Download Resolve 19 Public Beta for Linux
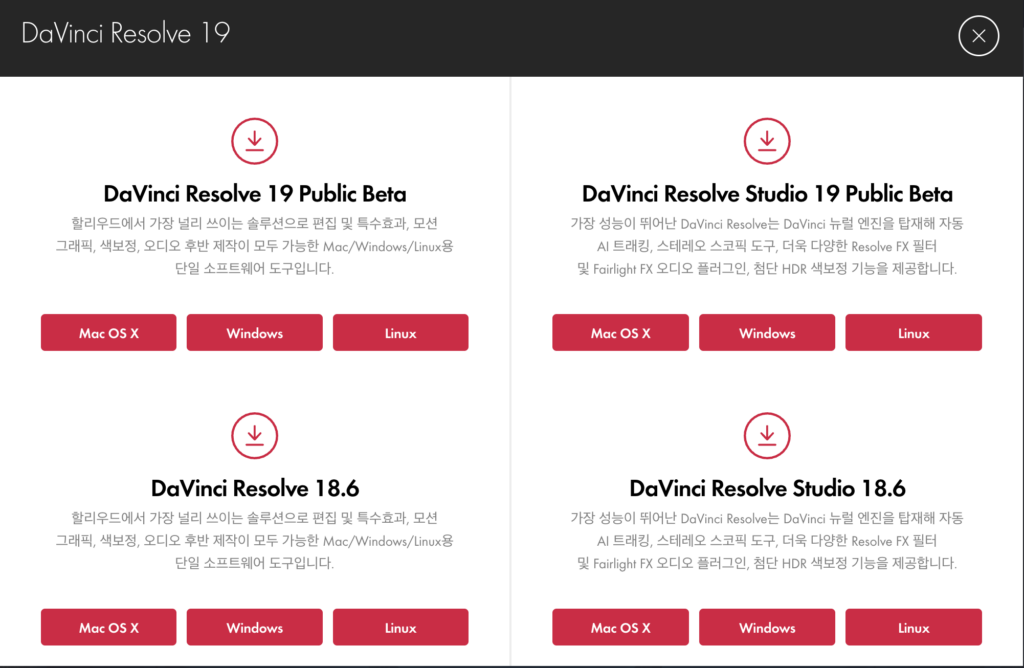Screen dimensions: 1024x668 click(400, 333)
